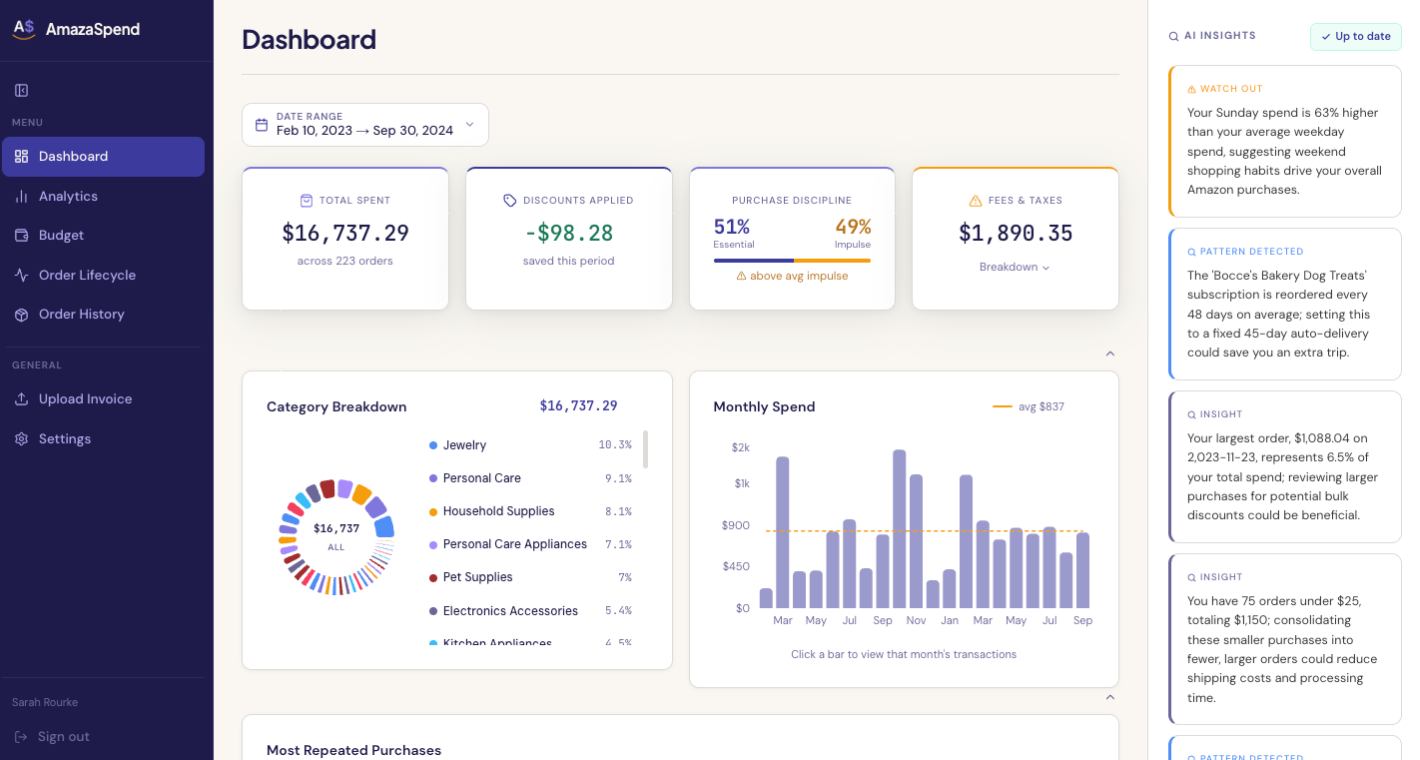Open Settings from the sidebar
Image resolution: width=1420 pixels, height=760 pixels.
pos(103,439)
